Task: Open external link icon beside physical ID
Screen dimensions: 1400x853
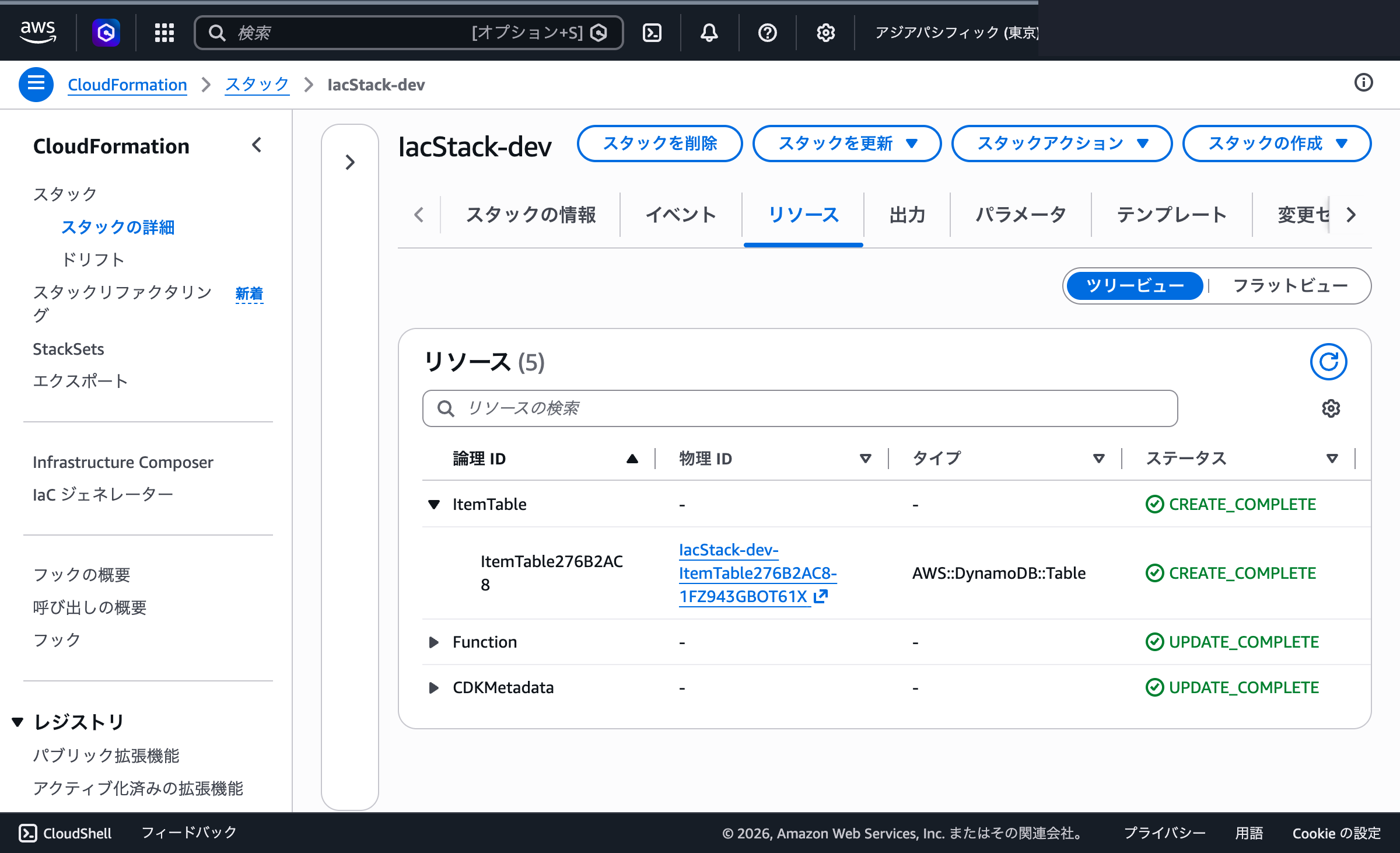Action: pos(821,596)
